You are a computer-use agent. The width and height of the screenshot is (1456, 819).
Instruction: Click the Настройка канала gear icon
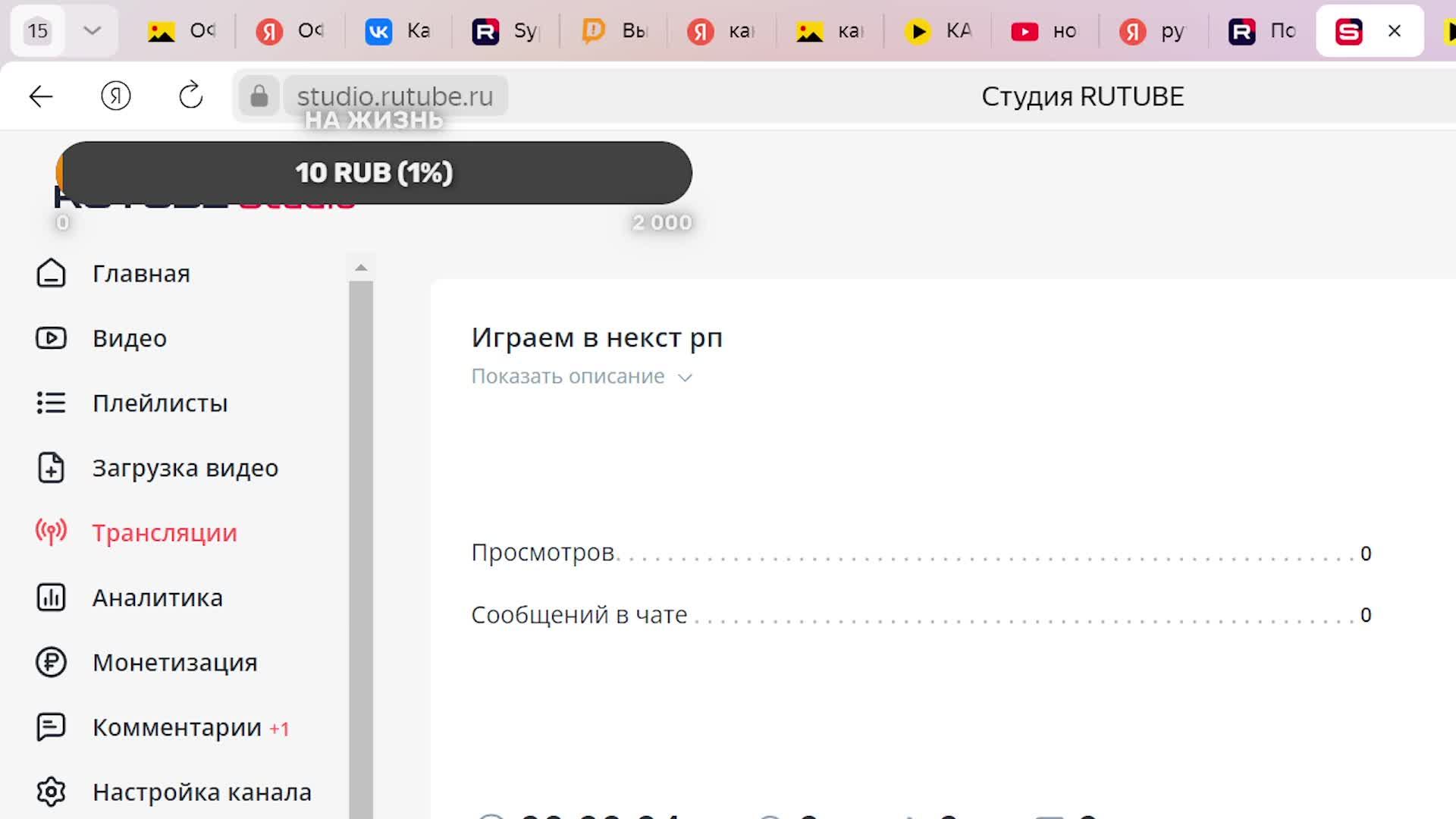(51, 792)
